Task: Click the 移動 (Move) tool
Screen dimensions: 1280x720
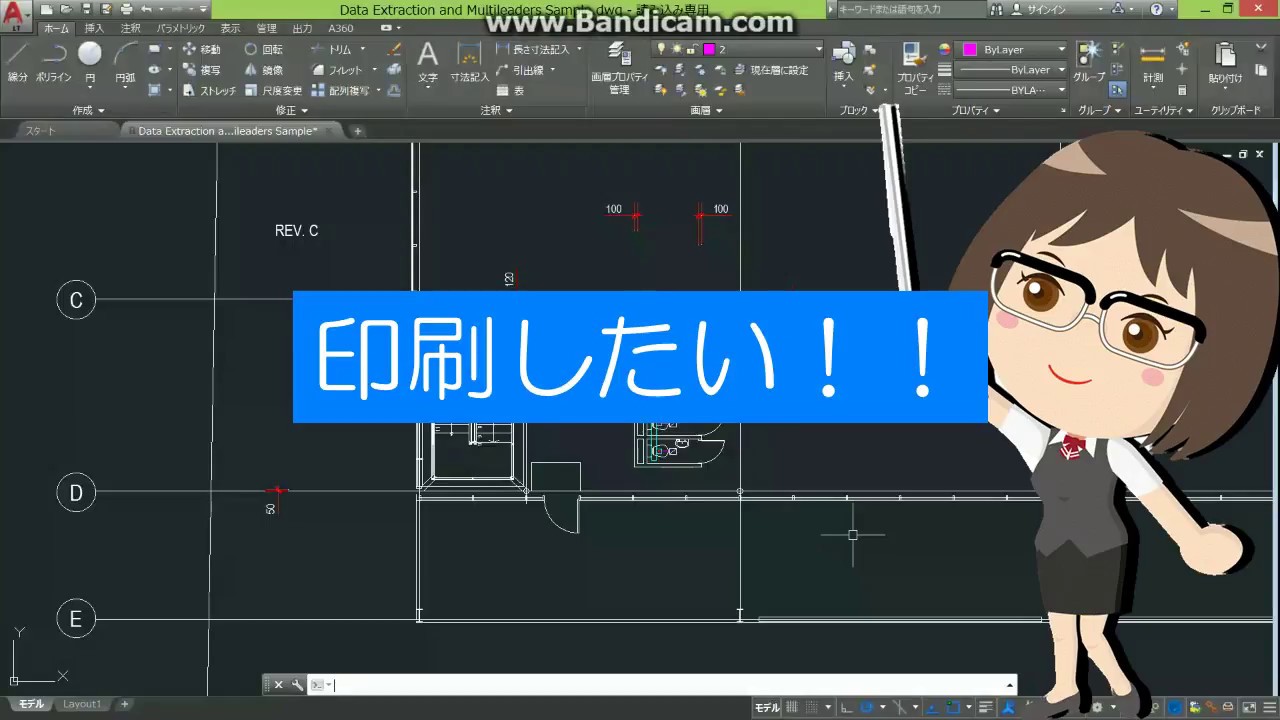Action: tap(201, 49)
